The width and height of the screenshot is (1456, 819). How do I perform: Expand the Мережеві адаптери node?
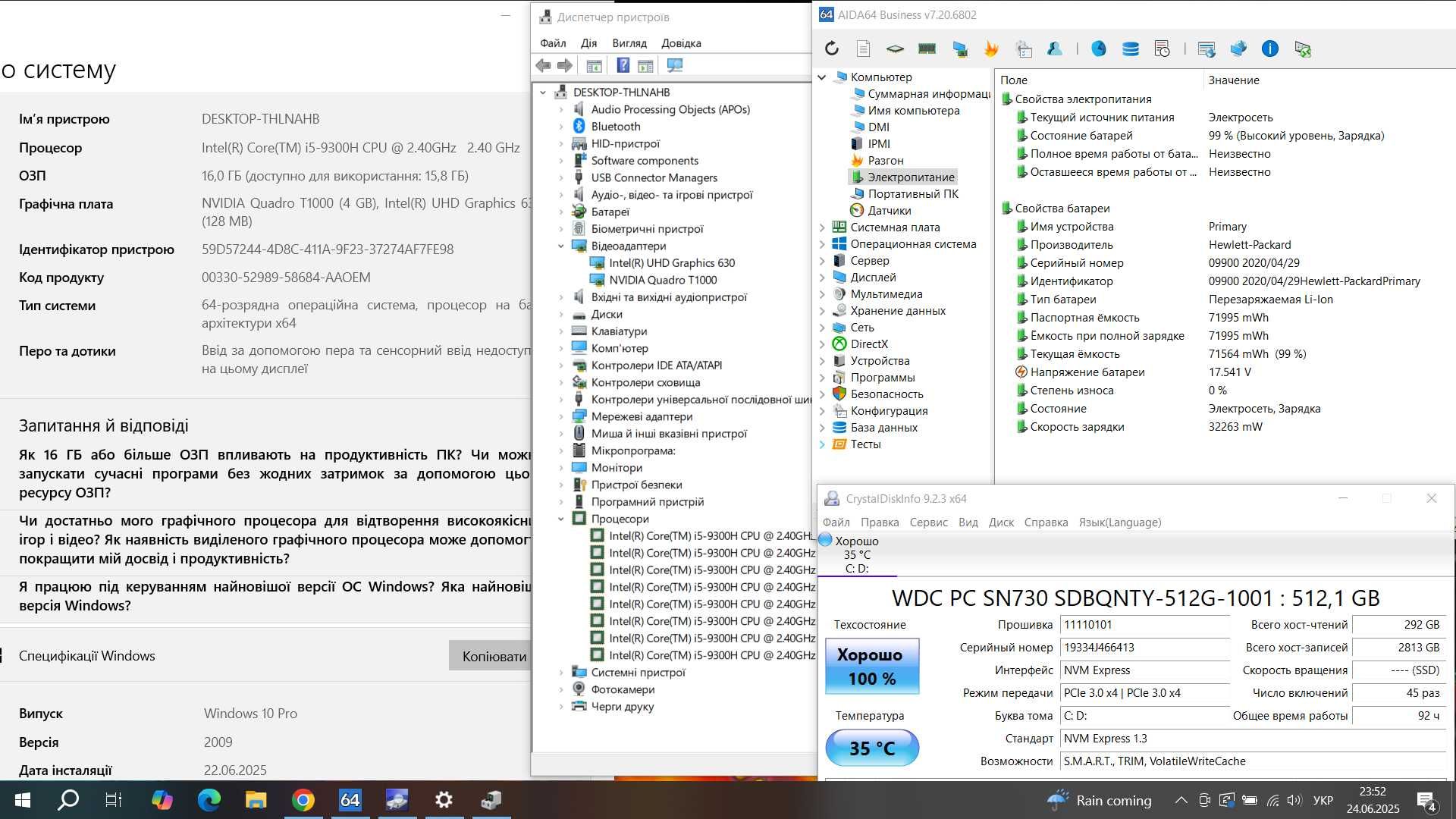click(x=561, y=416)
